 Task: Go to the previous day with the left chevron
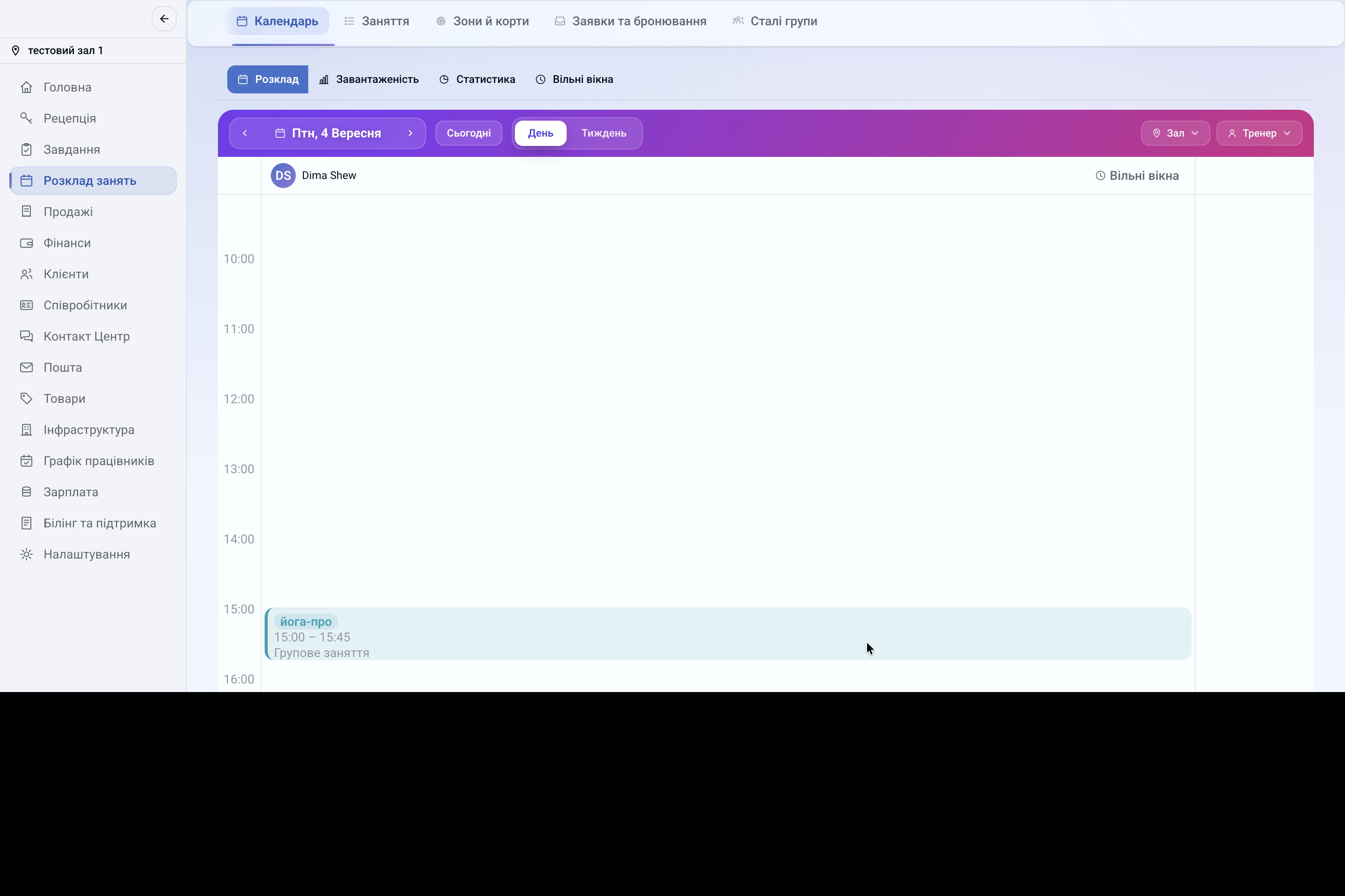pos(244,133)
